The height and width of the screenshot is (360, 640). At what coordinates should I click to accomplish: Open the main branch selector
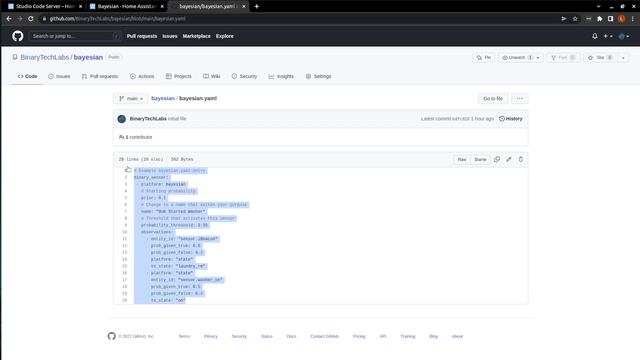131,98
